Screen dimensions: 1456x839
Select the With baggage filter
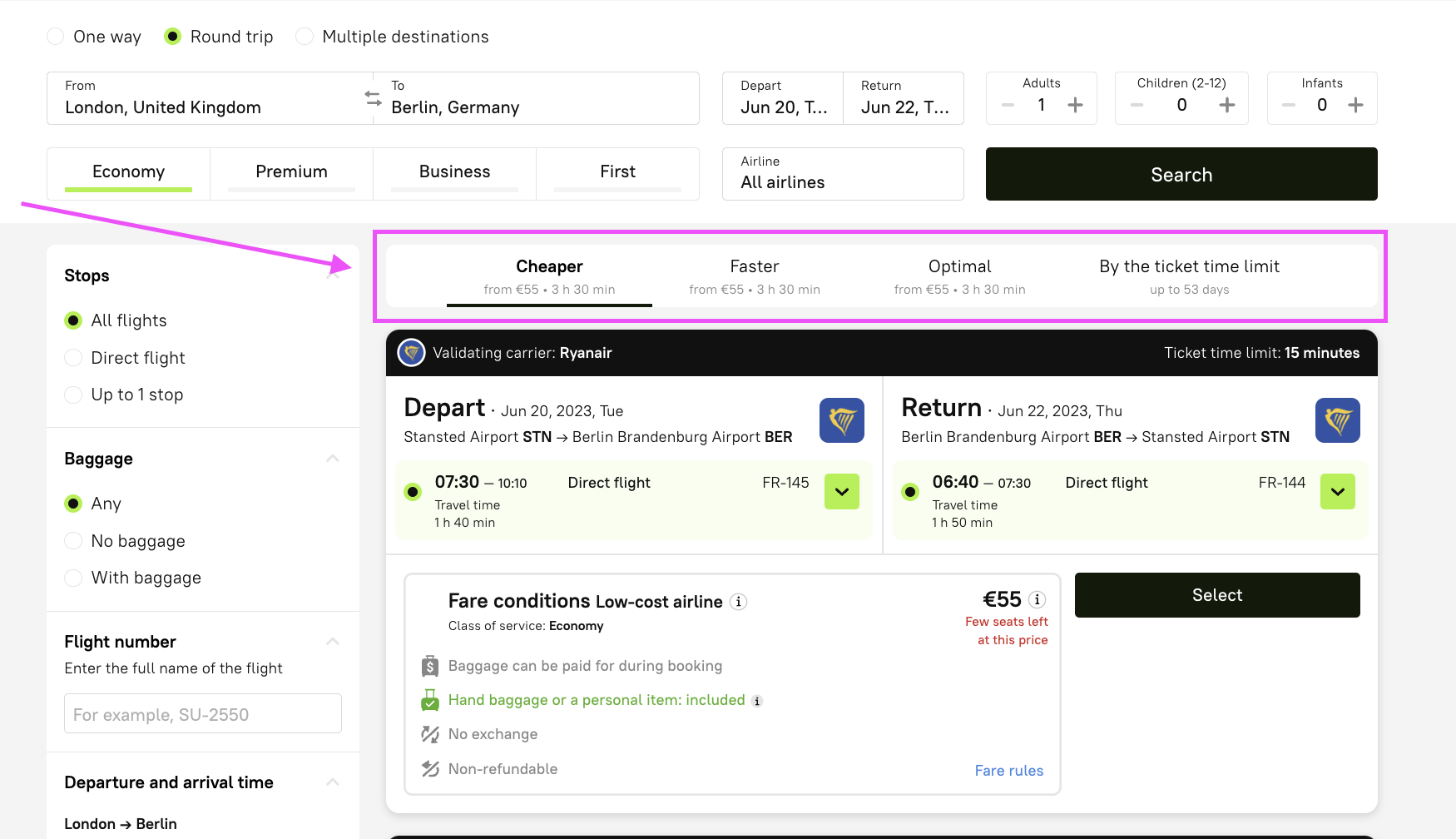point(74,578)
